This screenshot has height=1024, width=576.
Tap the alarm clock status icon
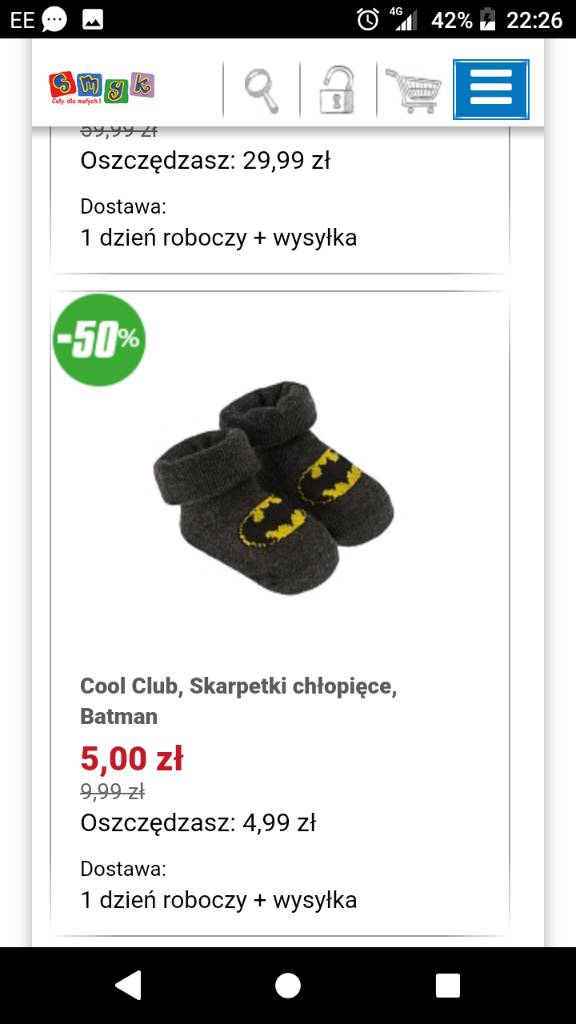[x=368, y=20]
